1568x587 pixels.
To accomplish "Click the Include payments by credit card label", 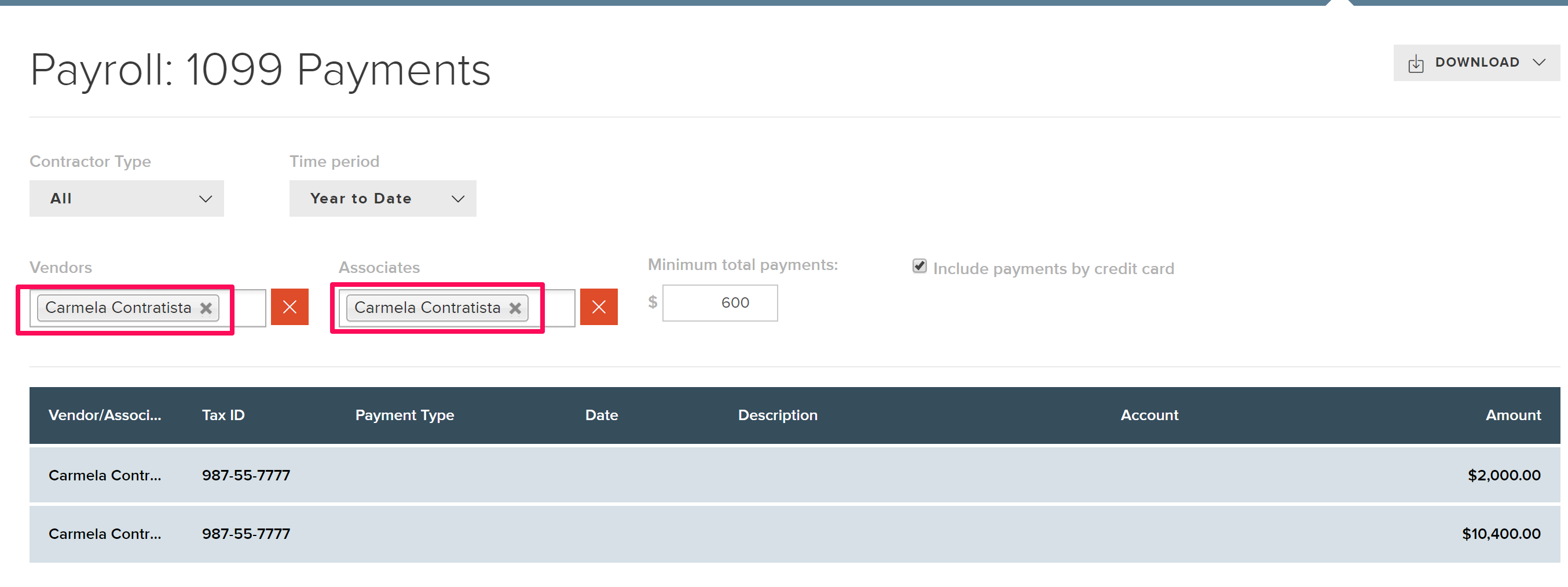I will pyautogui.click(x=1053, y=269).
